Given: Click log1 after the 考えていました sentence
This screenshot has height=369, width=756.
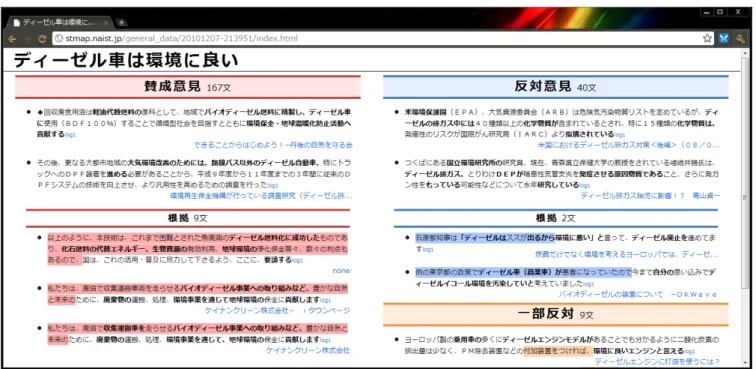Looking at the screenshot, I should (589, 284).
